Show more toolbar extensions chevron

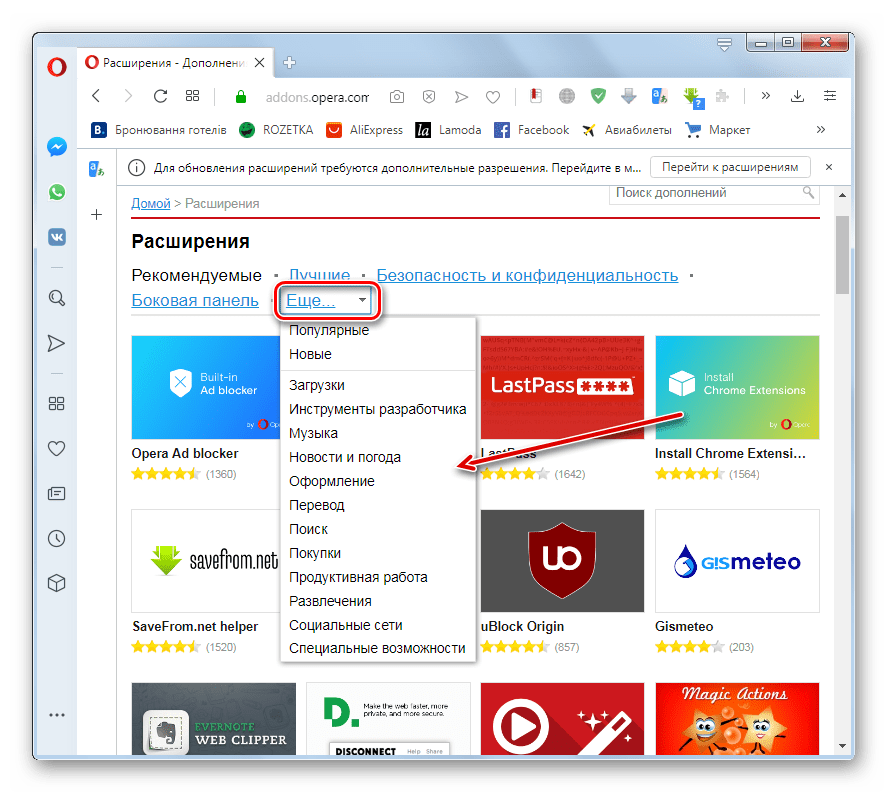[766, 95]
